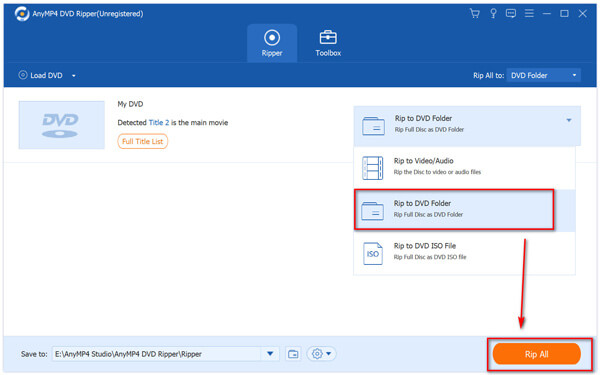This screenshot has width=600, height=375.
Task: Open the feedback chat bubble icon
Action: pyautogui.click(x=511, y=14)
